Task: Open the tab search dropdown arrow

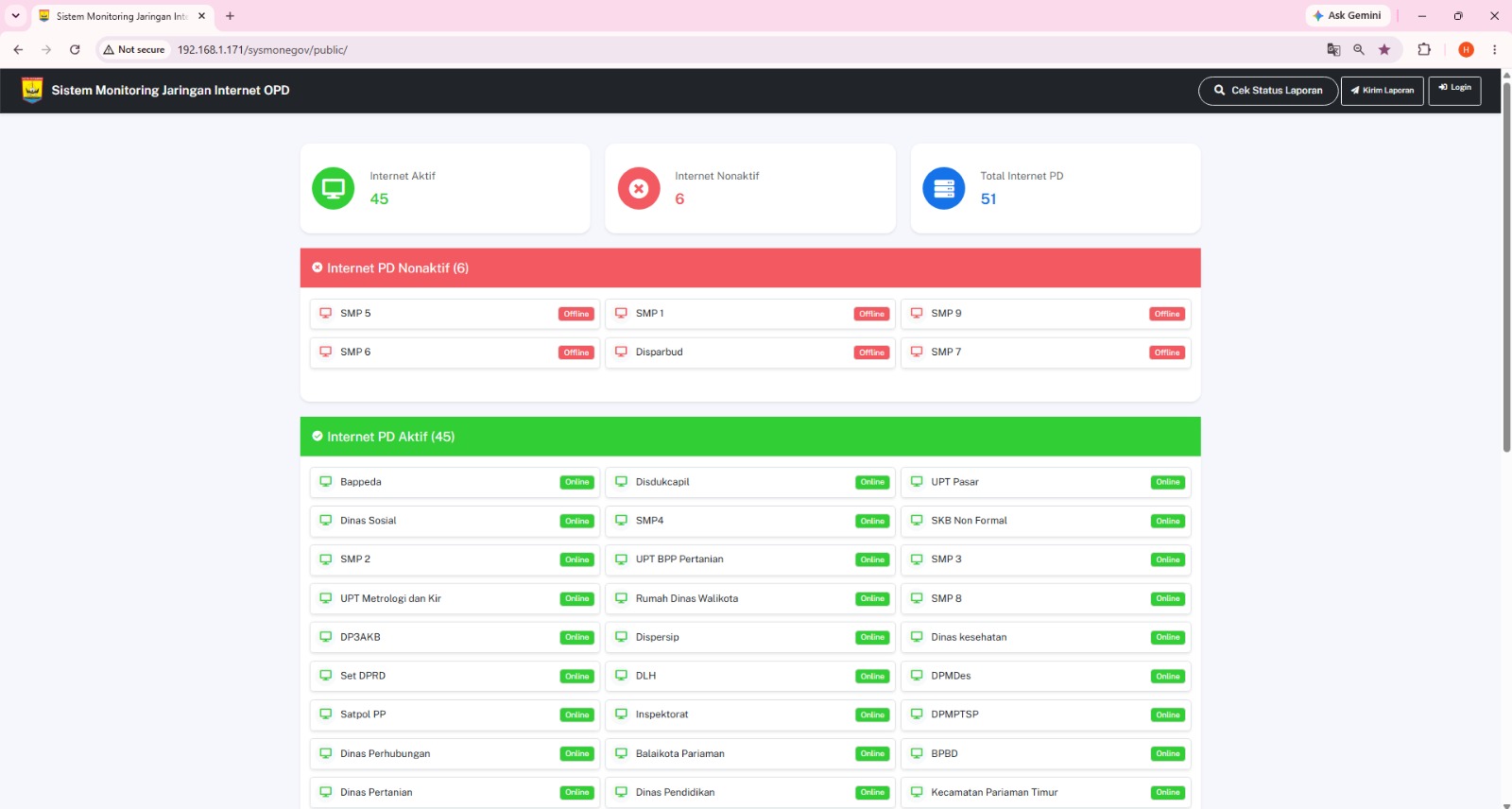Action: (x=15, y=15)
